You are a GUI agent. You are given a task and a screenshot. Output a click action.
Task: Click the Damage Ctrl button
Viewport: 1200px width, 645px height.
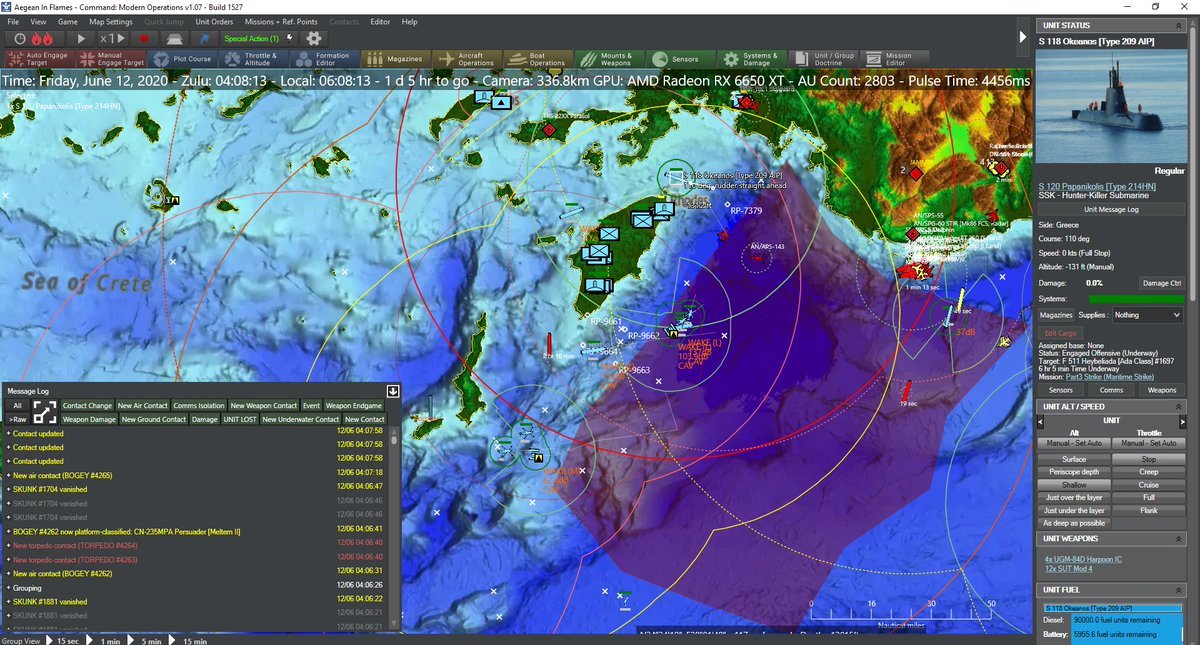pos(1162,284)
